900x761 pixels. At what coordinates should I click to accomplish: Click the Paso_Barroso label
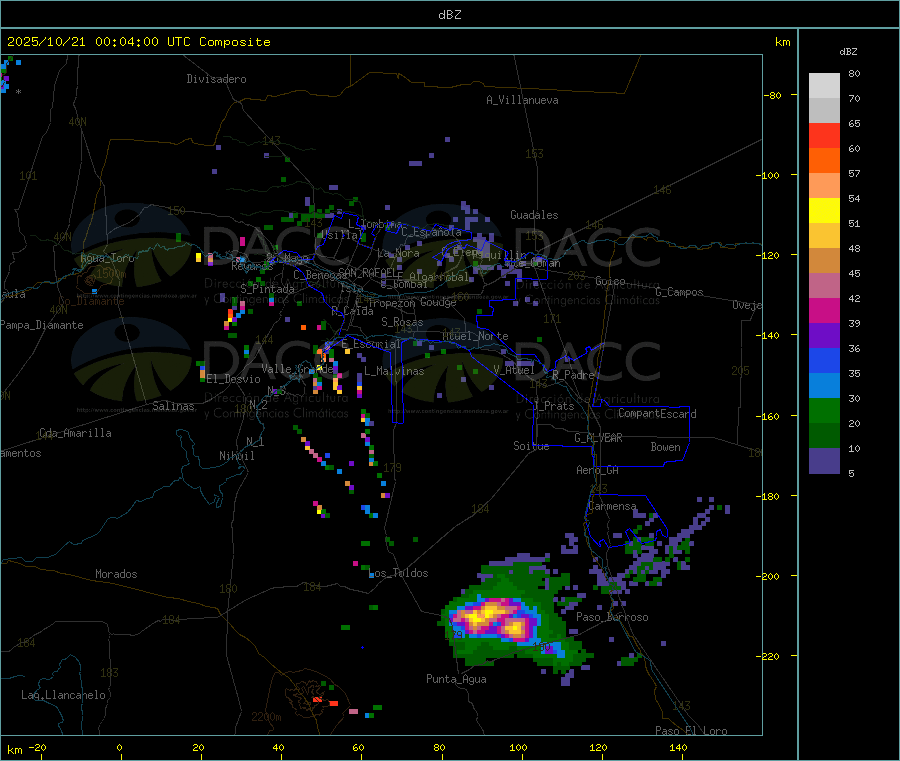click(x=612, y=617)
